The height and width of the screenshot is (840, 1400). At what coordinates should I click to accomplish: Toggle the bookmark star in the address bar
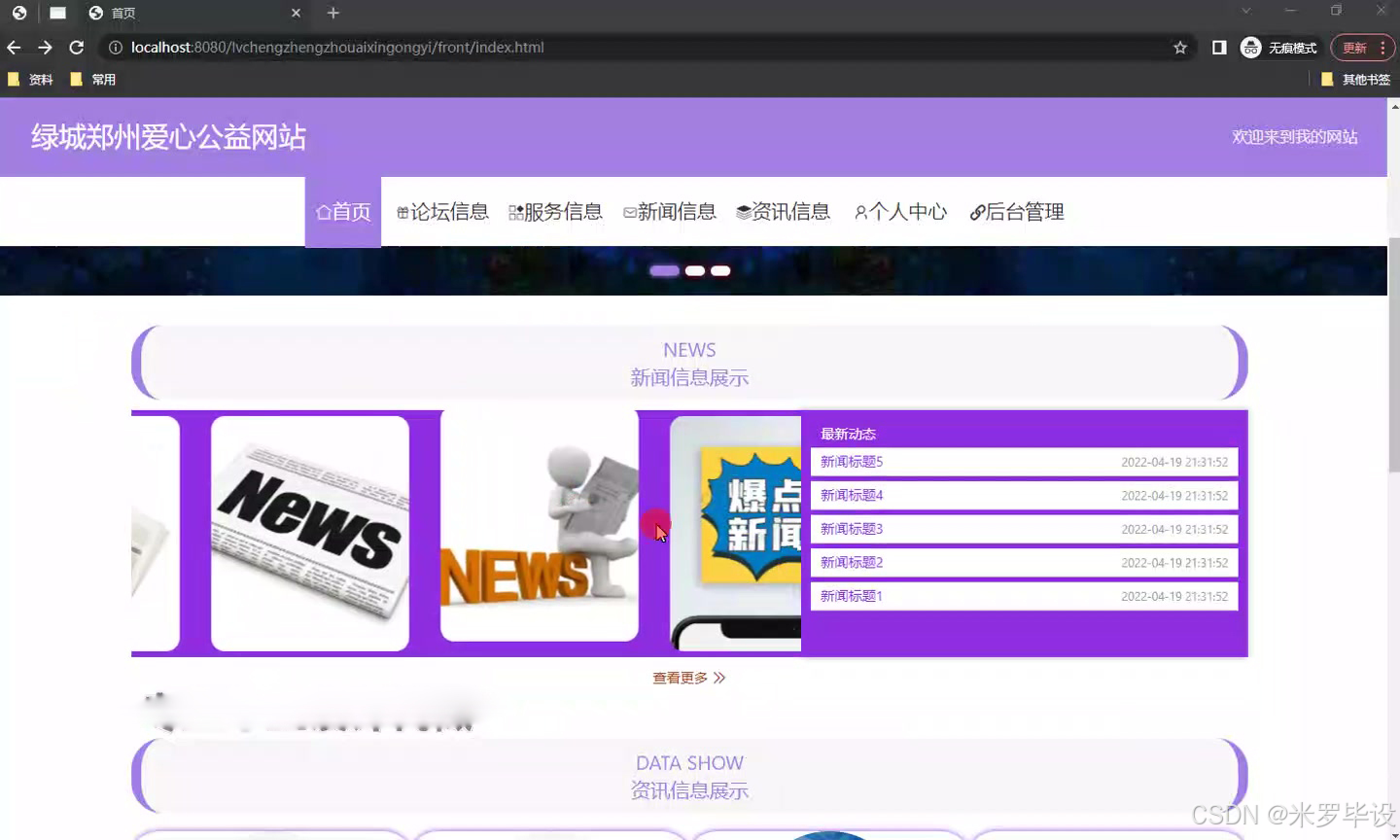point(1179,47)
